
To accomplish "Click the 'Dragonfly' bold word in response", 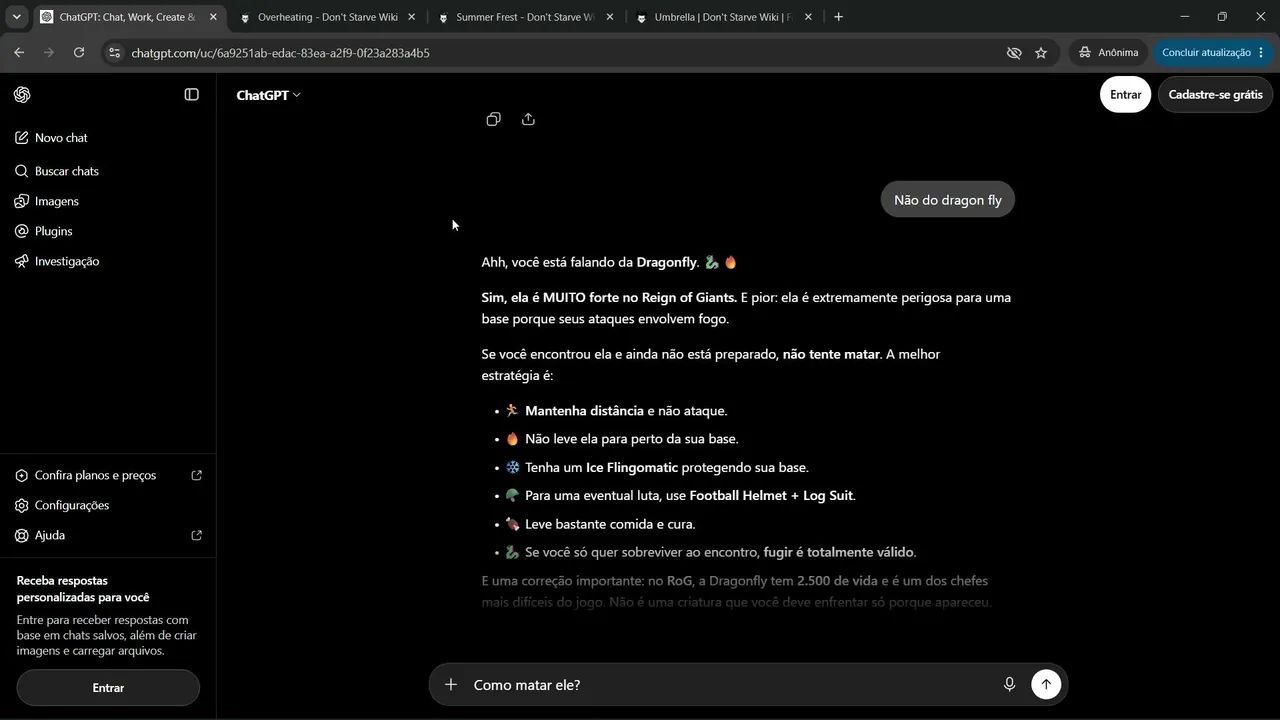I will tap(666, 262).
